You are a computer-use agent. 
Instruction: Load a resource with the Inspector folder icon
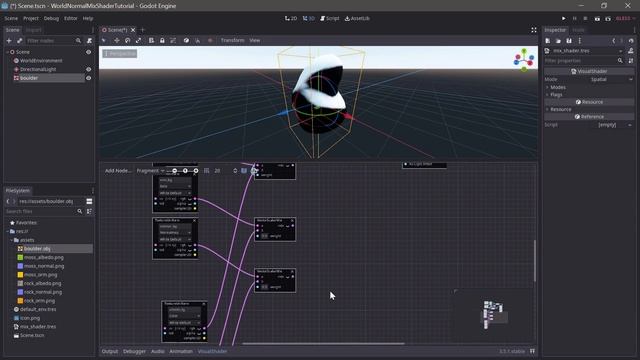pos(558,41)
